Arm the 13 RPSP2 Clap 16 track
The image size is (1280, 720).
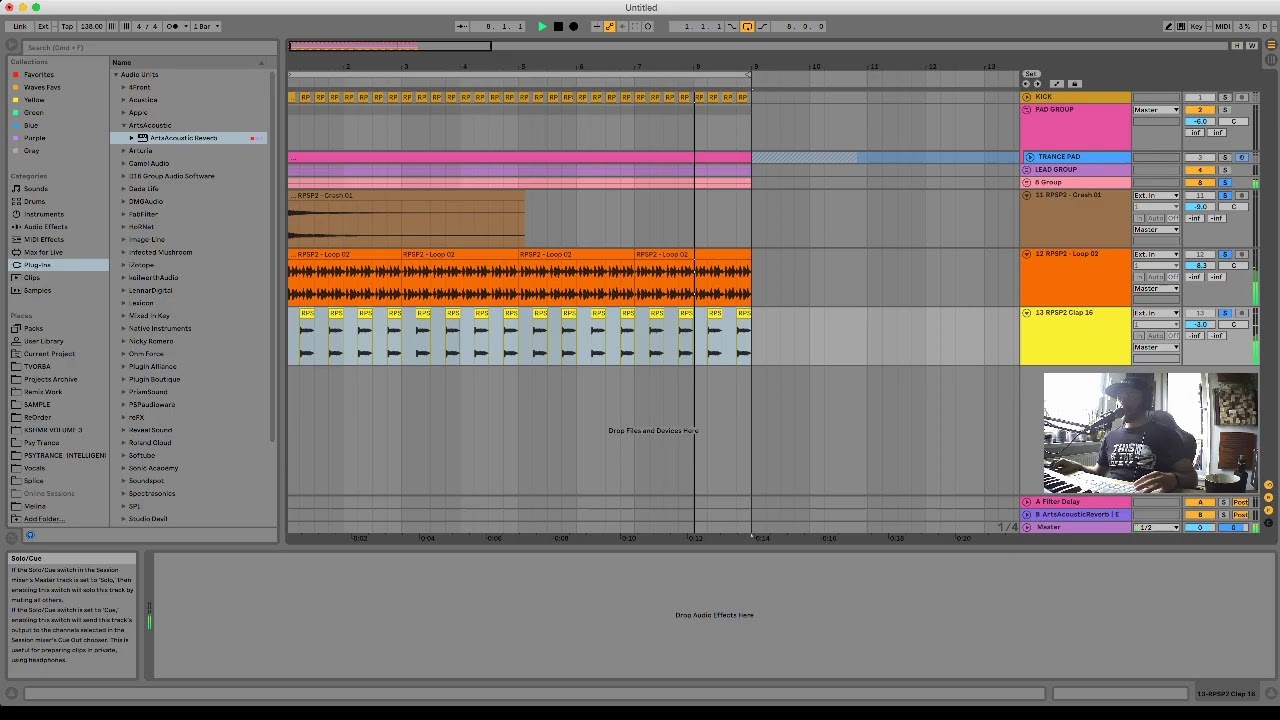pyautogui.click(x=1241, y=313)
